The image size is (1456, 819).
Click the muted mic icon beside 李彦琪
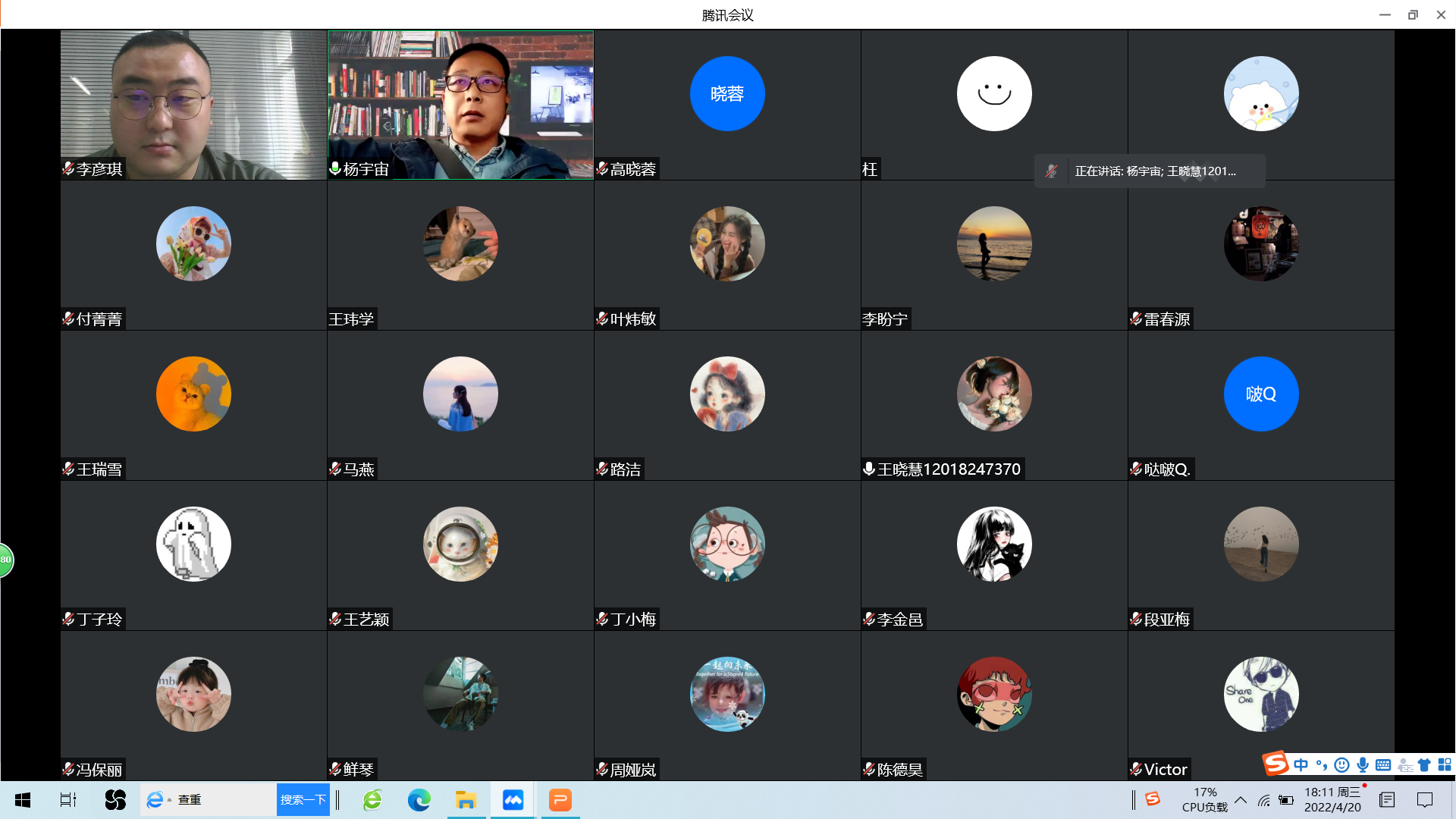pyautogui.click(x=68, y=169)
